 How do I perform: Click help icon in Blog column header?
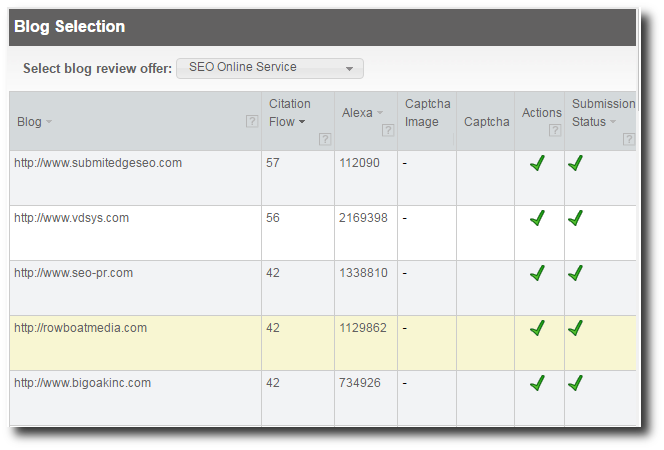click(252, 121)
